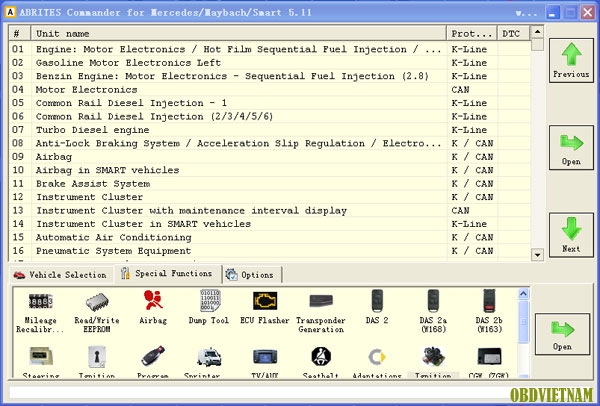600x406 pixels.
Task: Select the Pneumatic System Equipment row
Action: pyautogui.click(x=270, y=251)
